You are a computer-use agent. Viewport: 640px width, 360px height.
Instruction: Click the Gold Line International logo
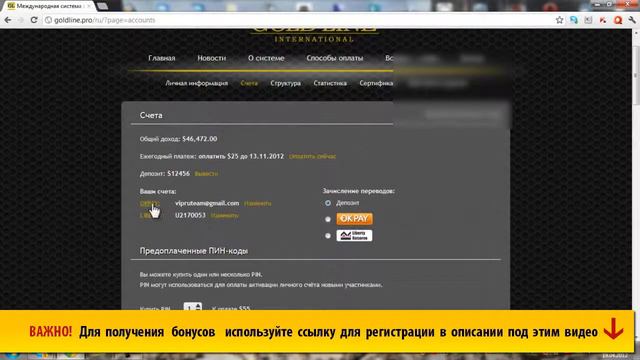(x=313, y=36)
